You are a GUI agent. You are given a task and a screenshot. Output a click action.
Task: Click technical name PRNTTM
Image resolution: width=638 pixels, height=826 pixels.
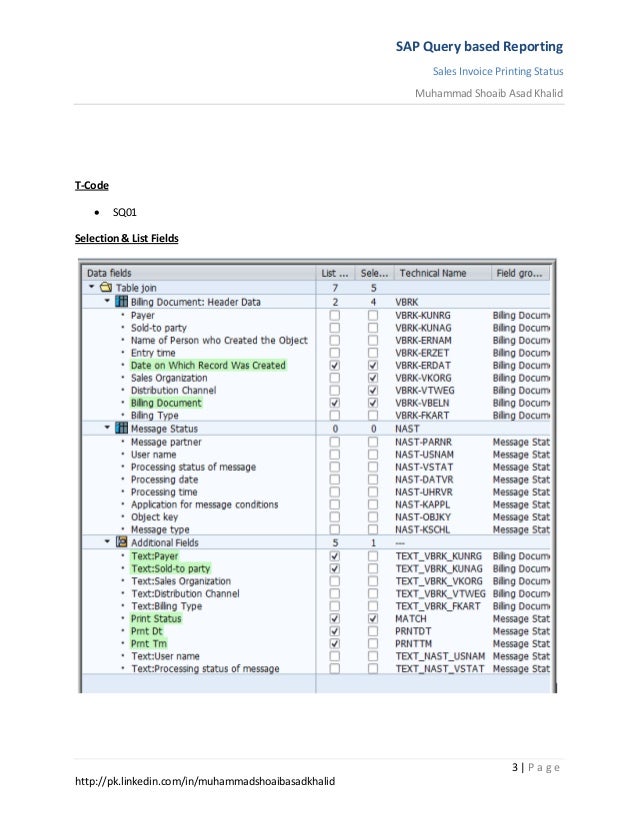pyautogui.click(x=414, y=644)
